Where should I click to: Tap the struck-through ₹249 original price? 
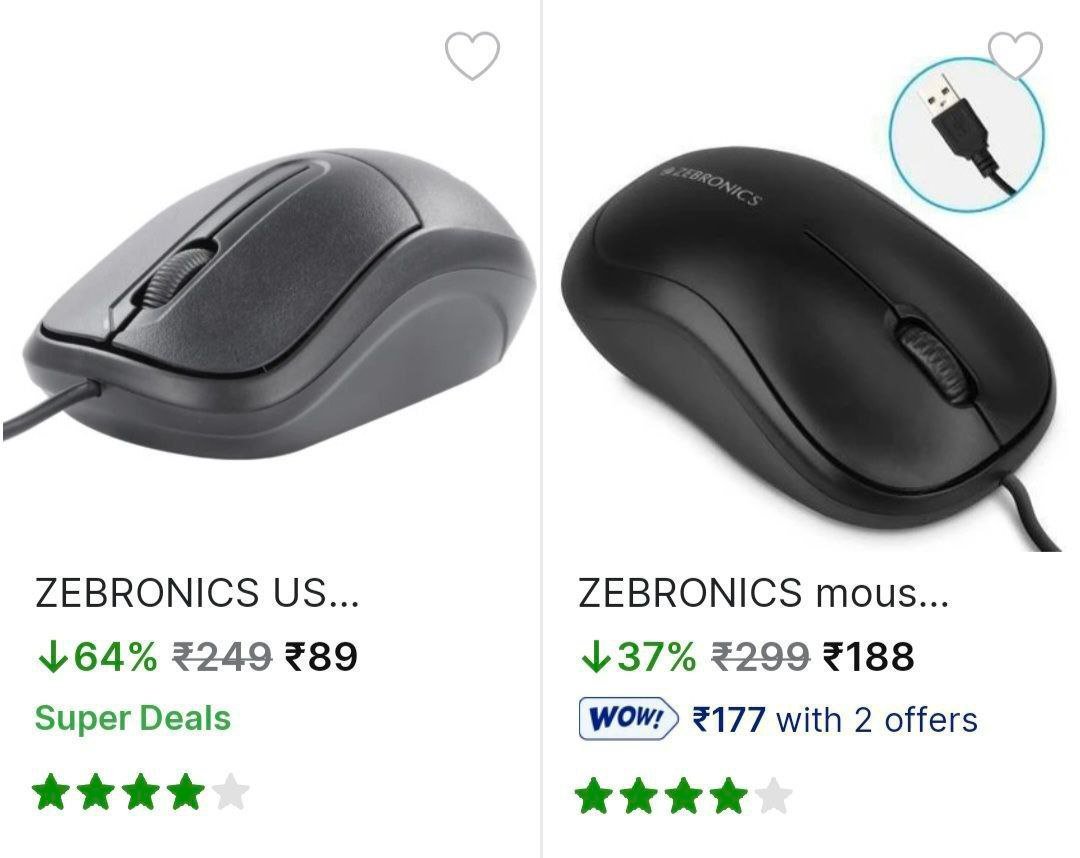tap(222, 657)
